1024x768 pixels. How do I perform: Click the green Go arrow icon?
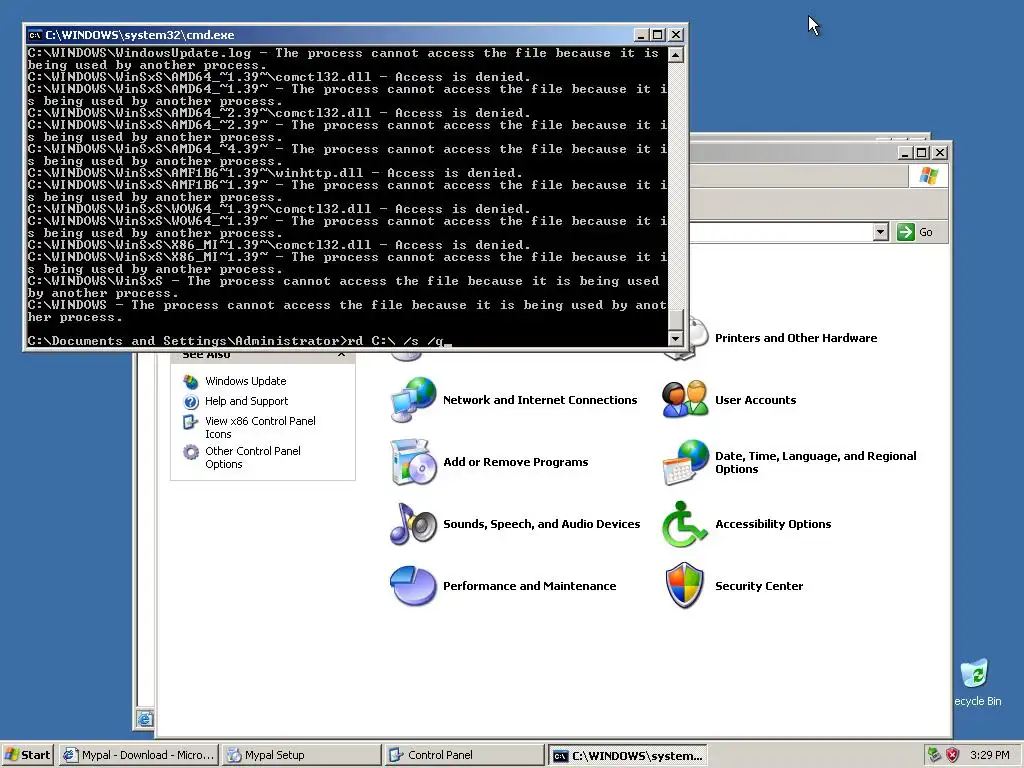pyautogui.click(x=906, y=232)
